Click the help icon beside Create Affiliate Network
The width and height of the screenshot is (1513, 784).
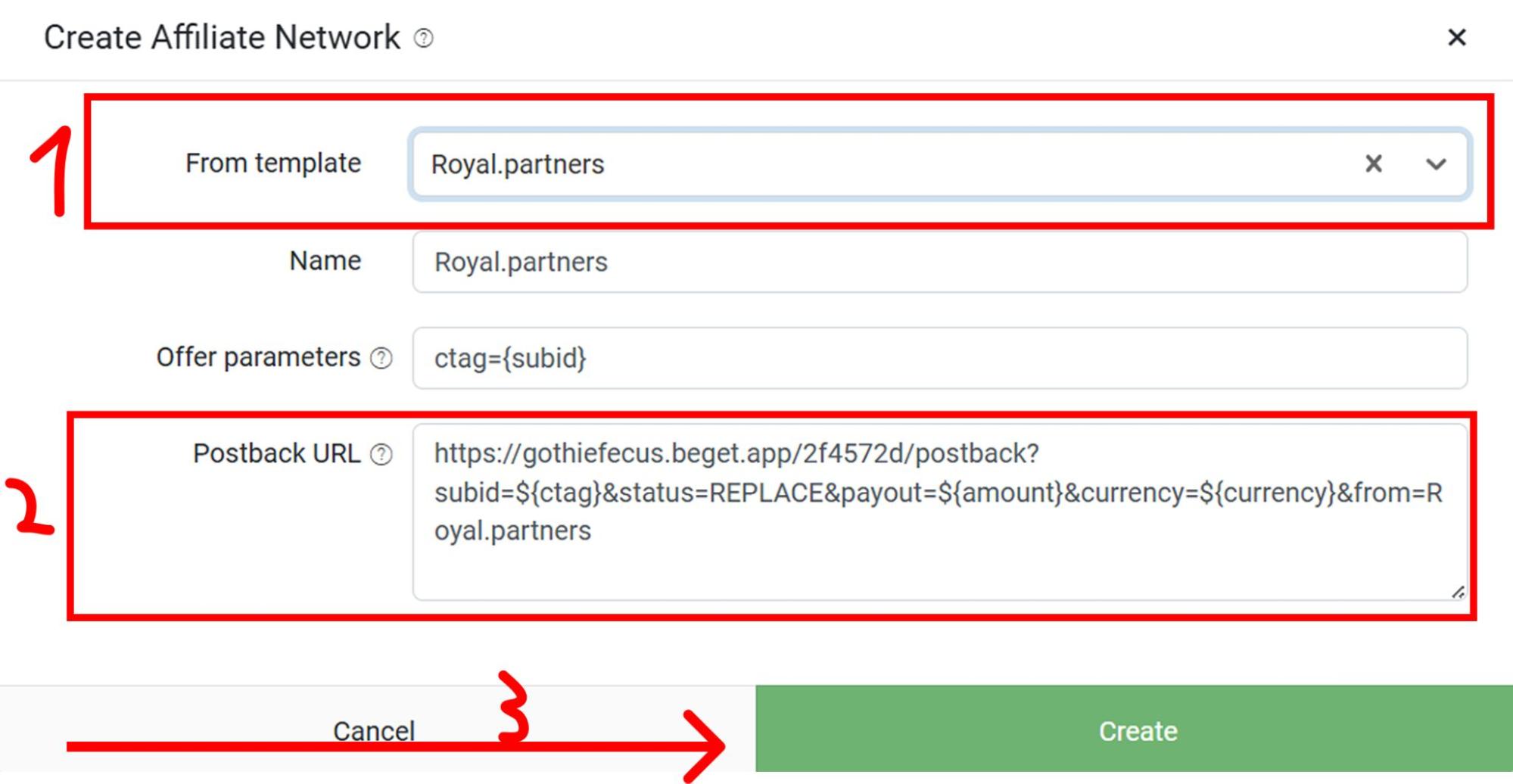click(x=424, y=38)
